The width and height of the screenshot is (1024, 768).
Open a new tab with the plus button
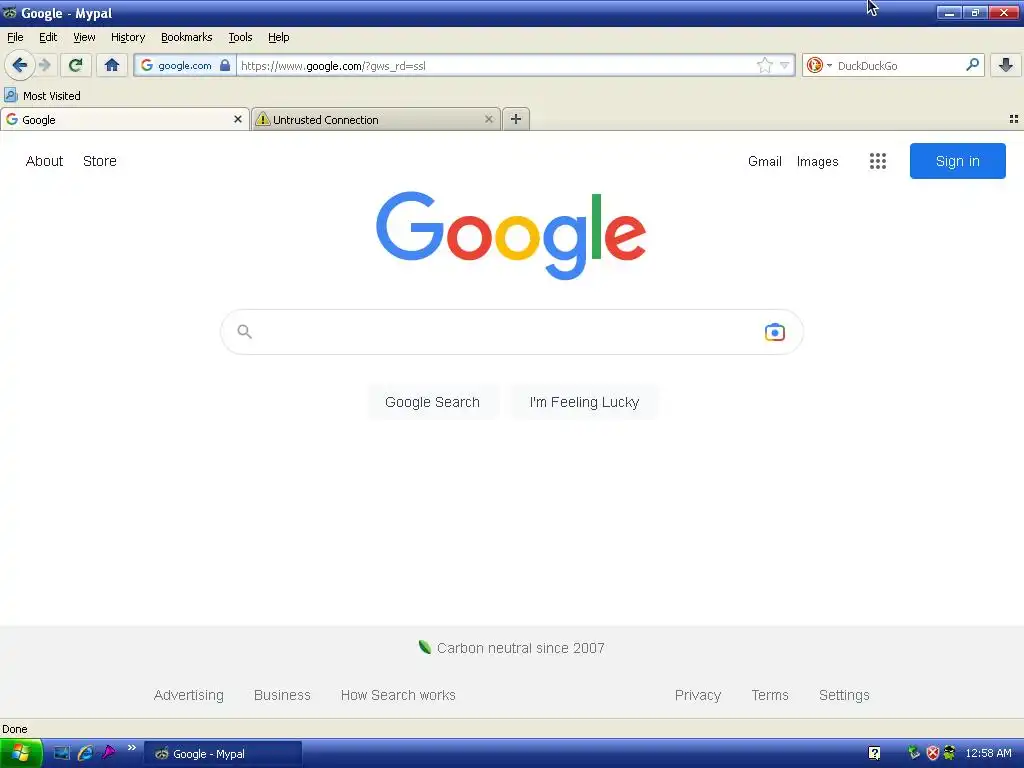click(x=516, y=119)
